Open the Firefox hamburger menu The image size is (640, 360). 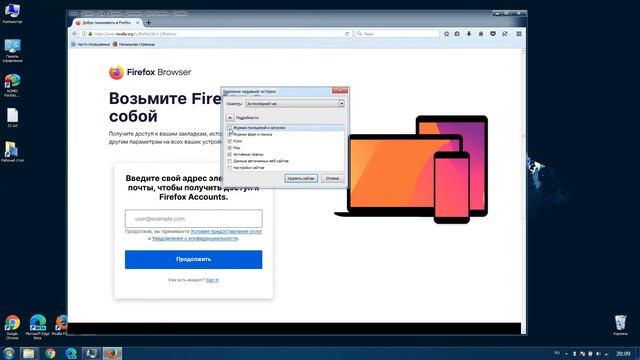pos(519,34)
